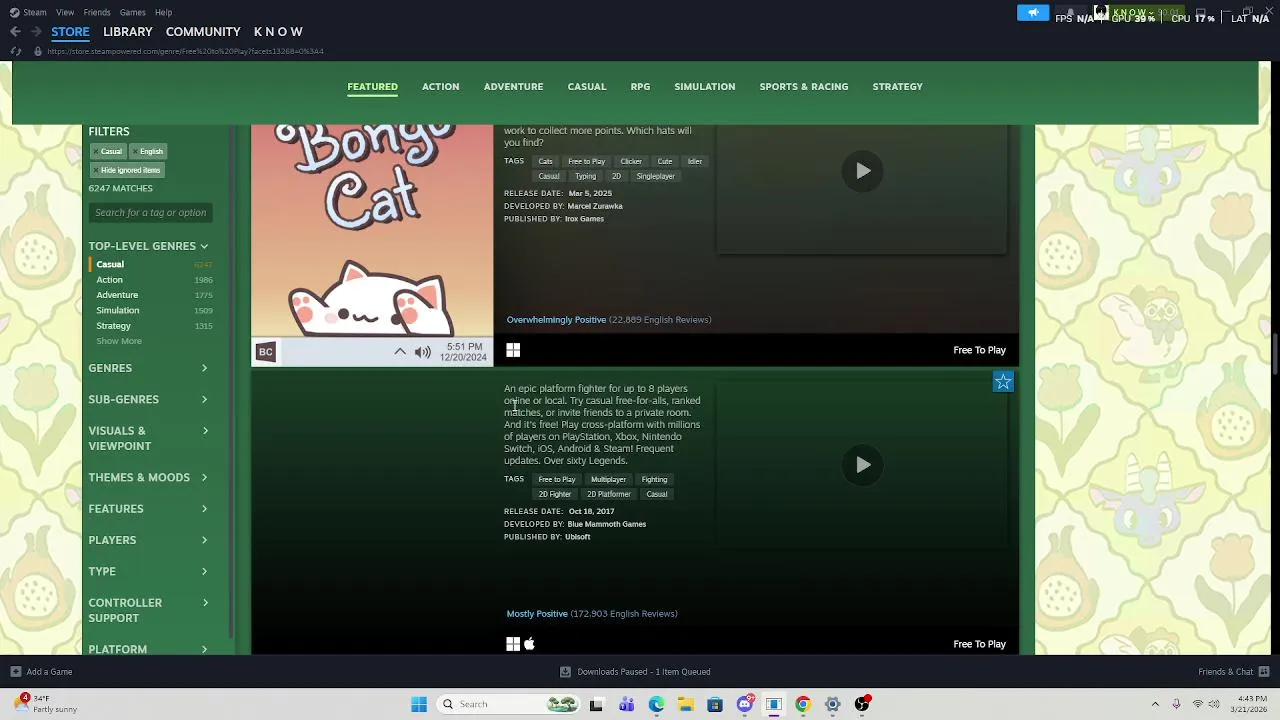Image resolution: width=1280 pixels, height=720 pixels.
Task: Open the View menu
Action: [65, 12]
